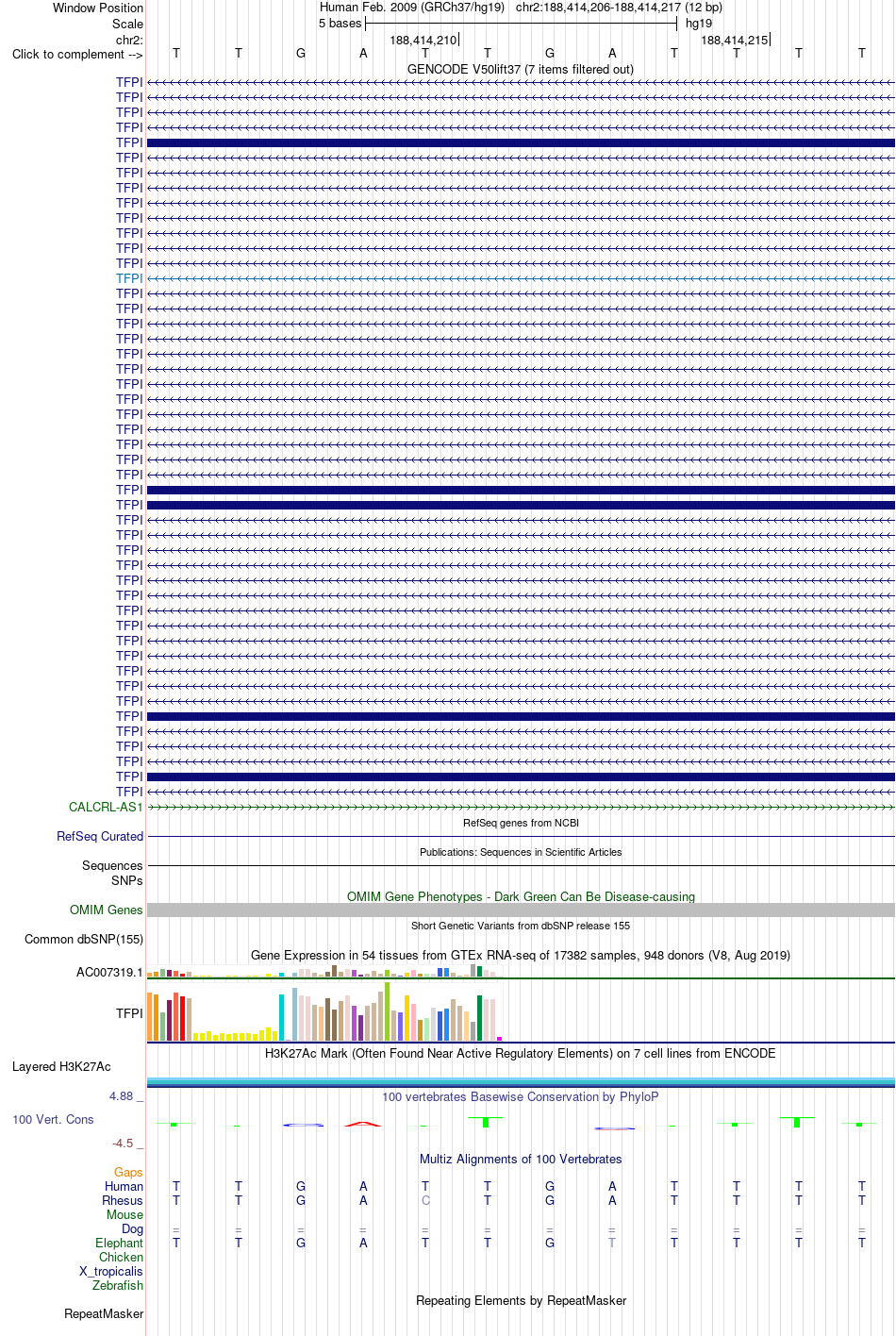The width and height of the screenshot is (896, 1336).
Task: Click 'Publications: Sequences in Scientific Articles' title
Action: (521, 852)
